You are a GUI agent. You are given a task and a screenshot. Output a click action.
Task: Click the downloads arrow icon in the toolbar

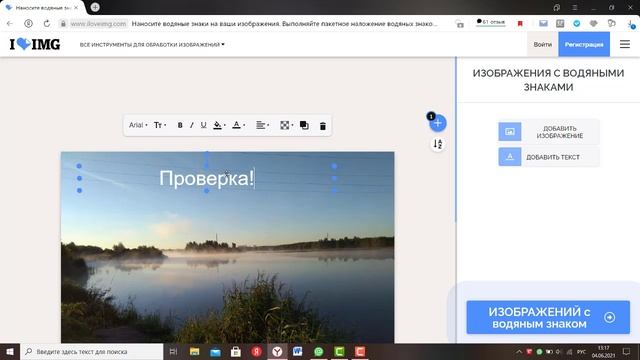tap(631, 24)
